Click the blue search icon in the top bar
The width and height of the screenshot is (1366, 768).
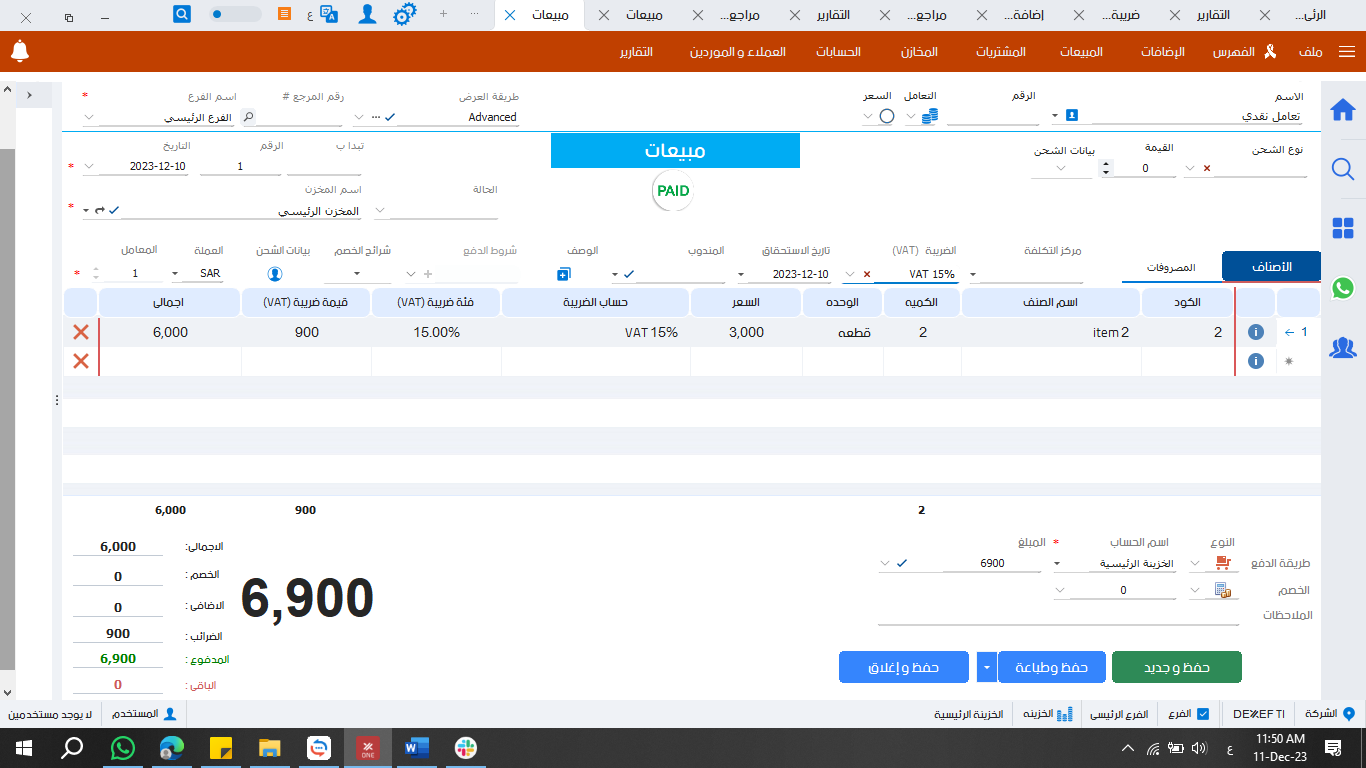tap(182, 14)
